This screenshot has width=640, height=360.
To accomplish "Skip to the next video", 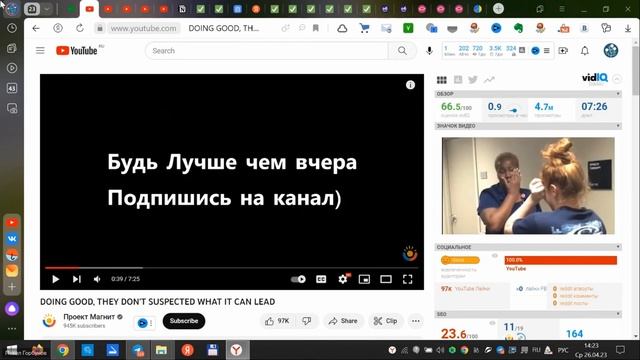I will pyautogui.click(x=76, y=279).
